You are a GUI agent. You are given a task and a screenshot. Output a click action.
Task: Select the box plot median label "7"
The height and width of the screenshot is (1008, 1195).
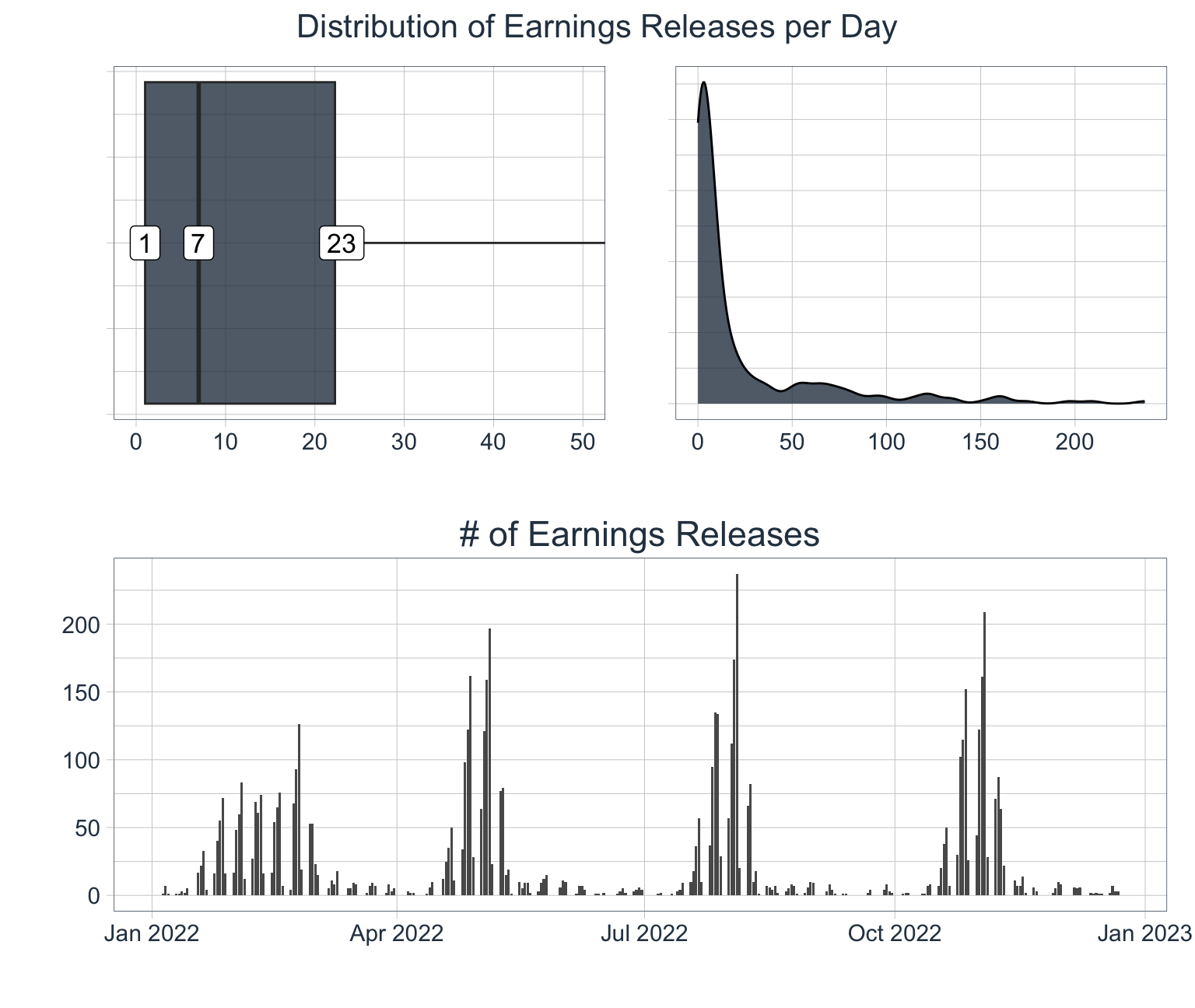[198, 243]
